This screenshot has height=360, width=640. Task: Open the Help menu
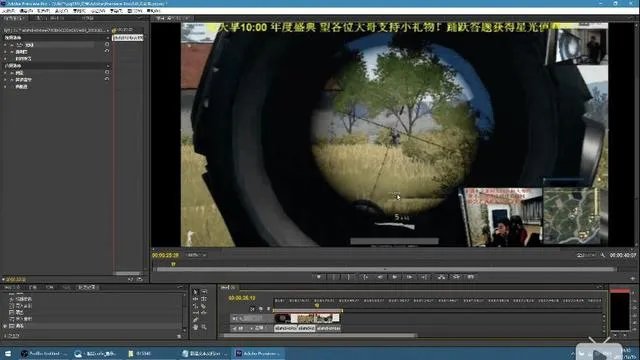click(x=153, y=11)
